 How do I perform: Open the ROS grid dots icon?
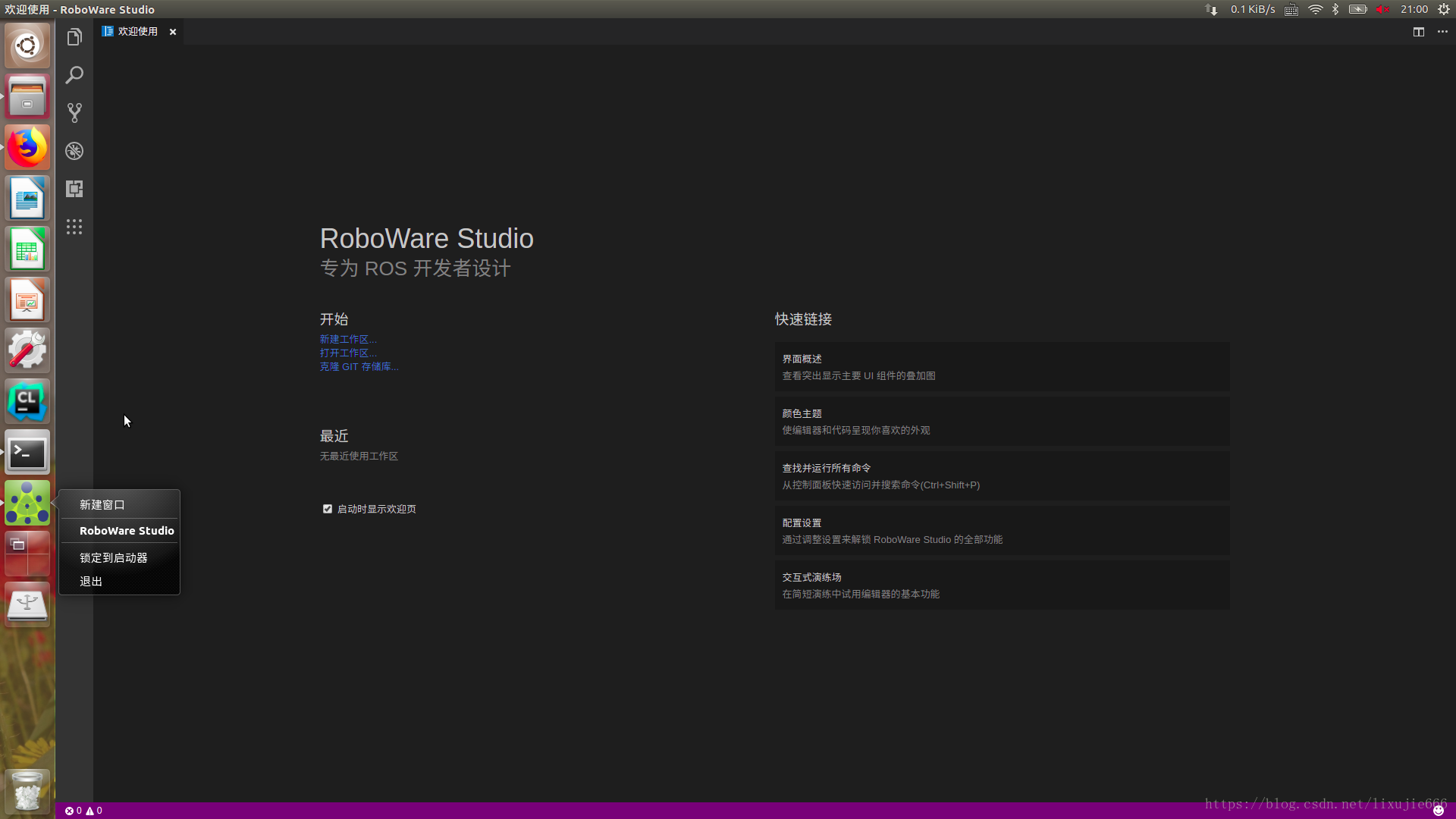click(74, 227)
